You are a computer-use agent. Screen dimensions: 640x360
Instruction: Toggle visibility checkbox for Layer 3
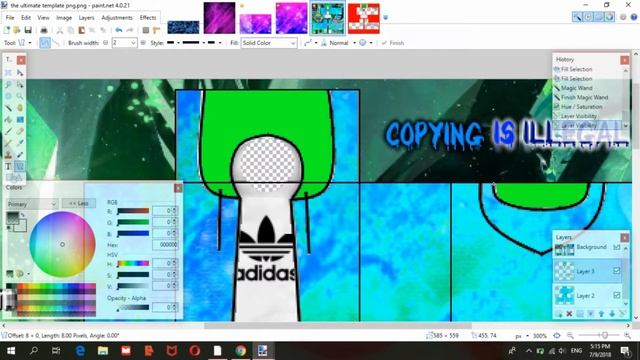click(617, 271)
